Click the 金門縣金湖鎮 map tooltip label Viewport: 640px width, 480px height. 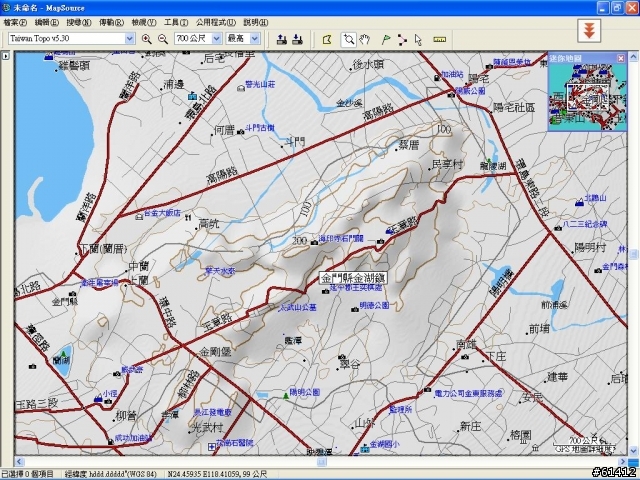click(x=353, y=279)
